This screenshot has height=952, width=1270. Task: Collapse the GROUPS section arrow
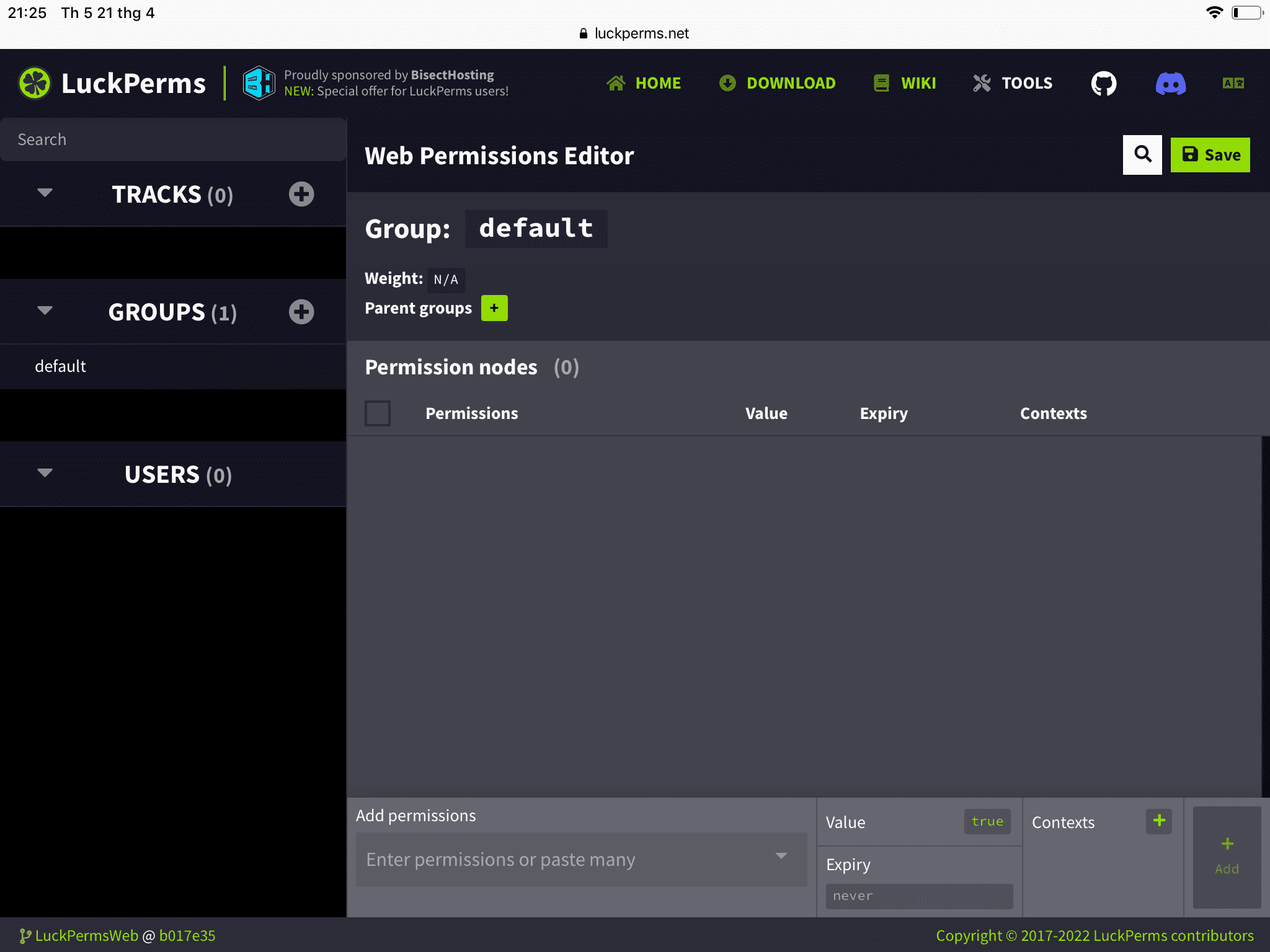point(45,311)
